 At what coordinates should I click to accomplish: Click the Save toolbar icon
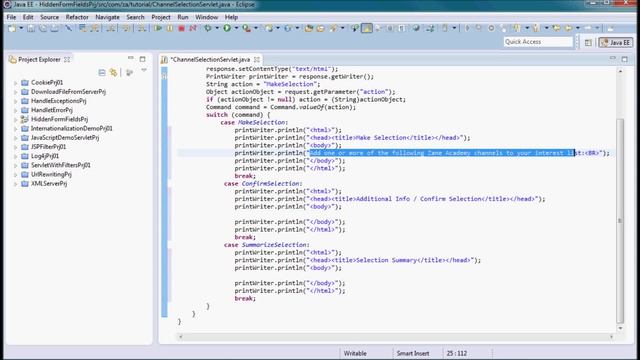[x=31, y=28]
